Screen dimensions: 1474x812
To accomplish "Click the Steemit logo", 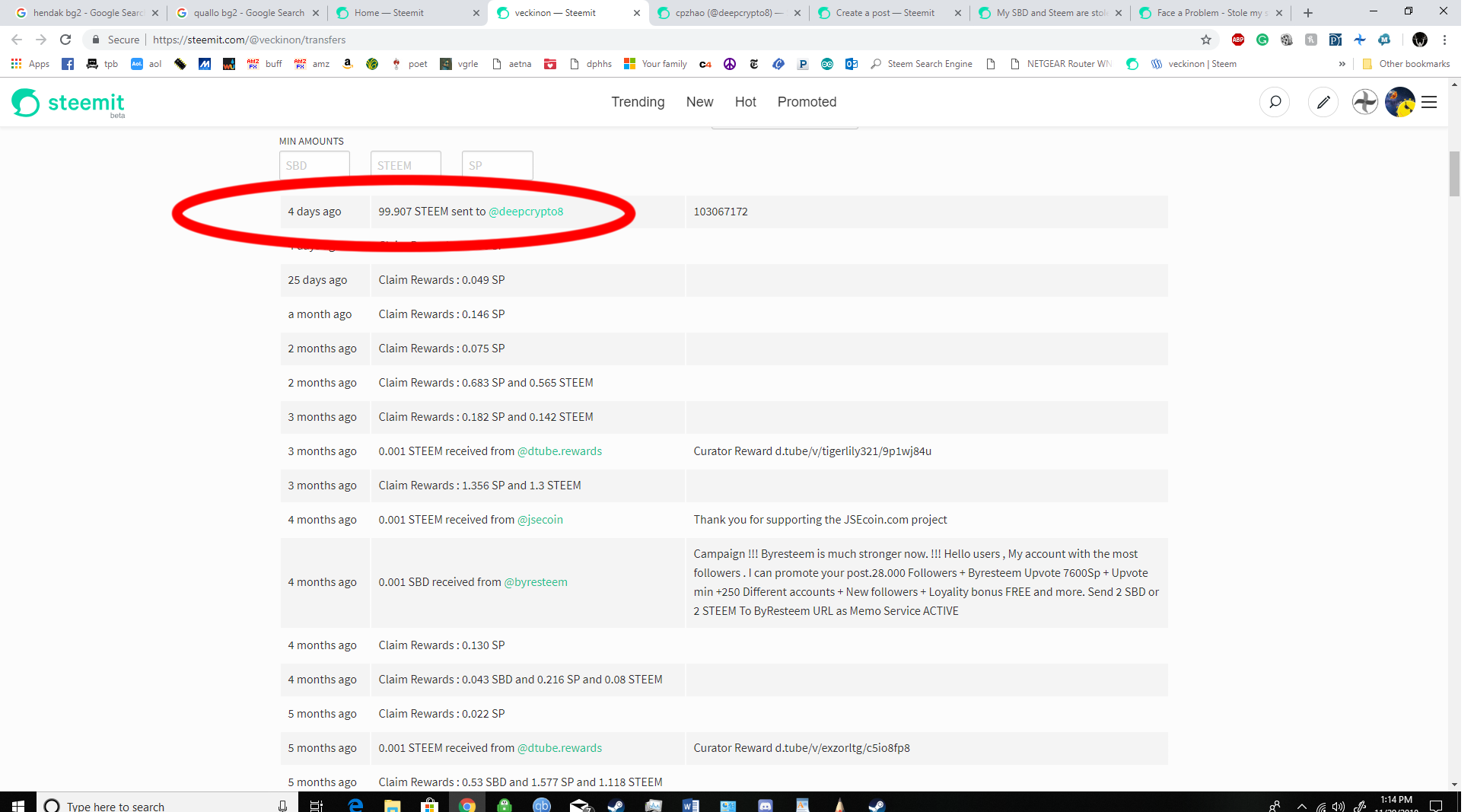I will tap(68, 102).
